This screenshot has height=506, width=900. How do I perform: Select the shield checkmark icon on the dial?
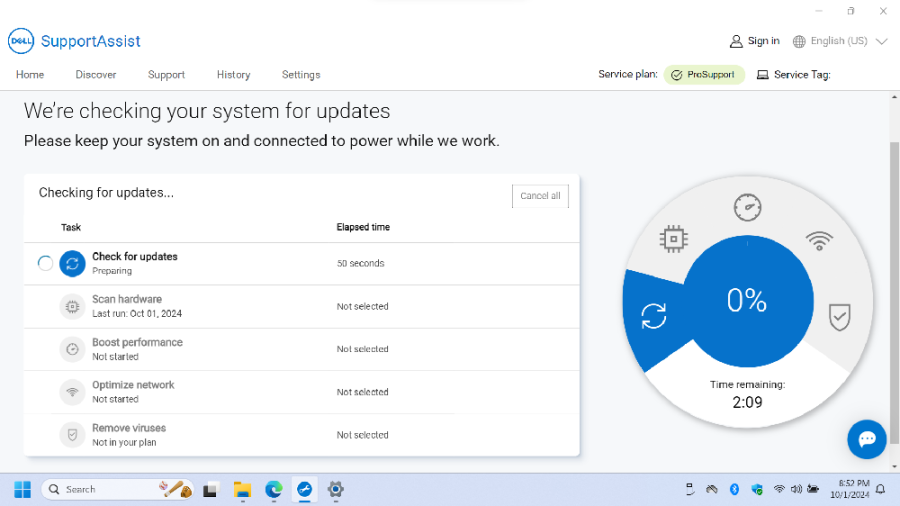839,317
